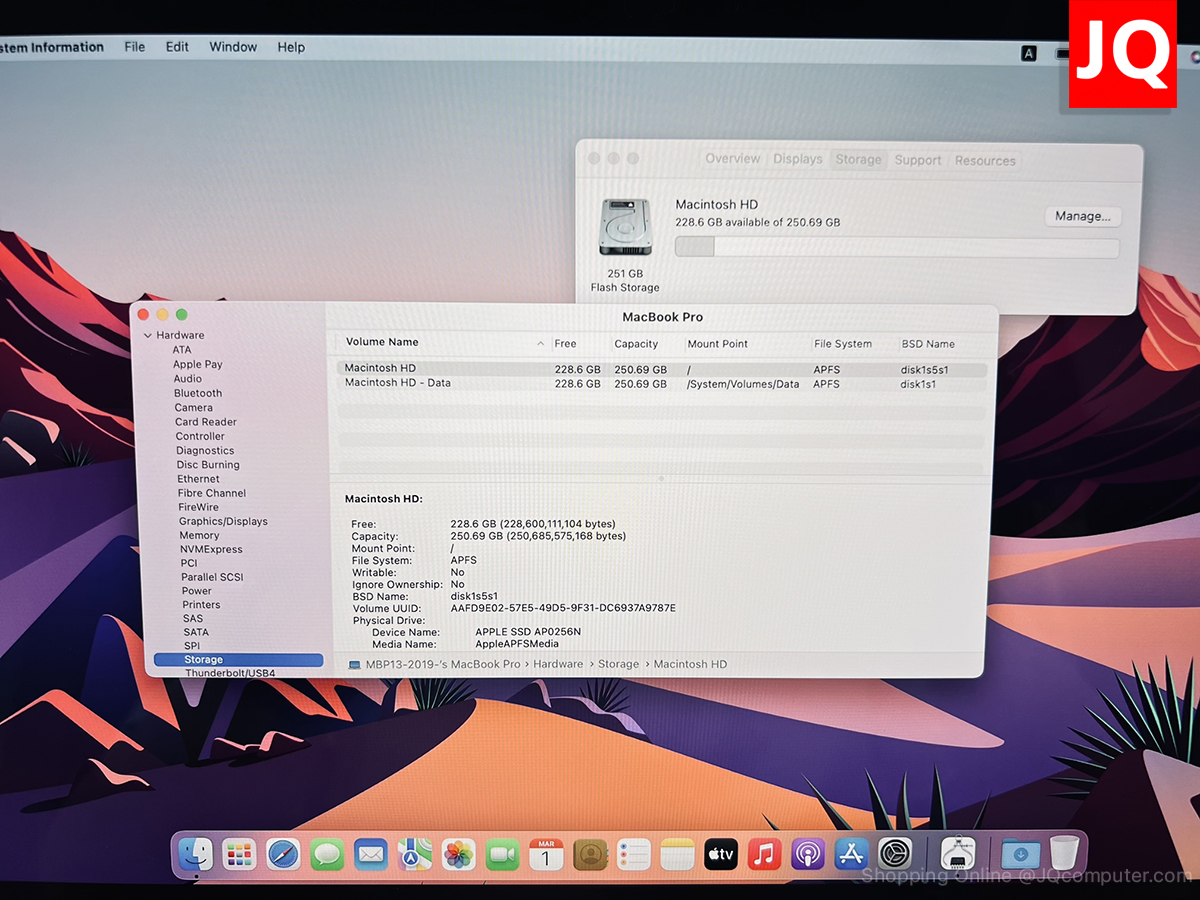The height and width of the screenshot is (900, 1200).
Task: Open System Preferences in dock
Action: pos(895,854)
